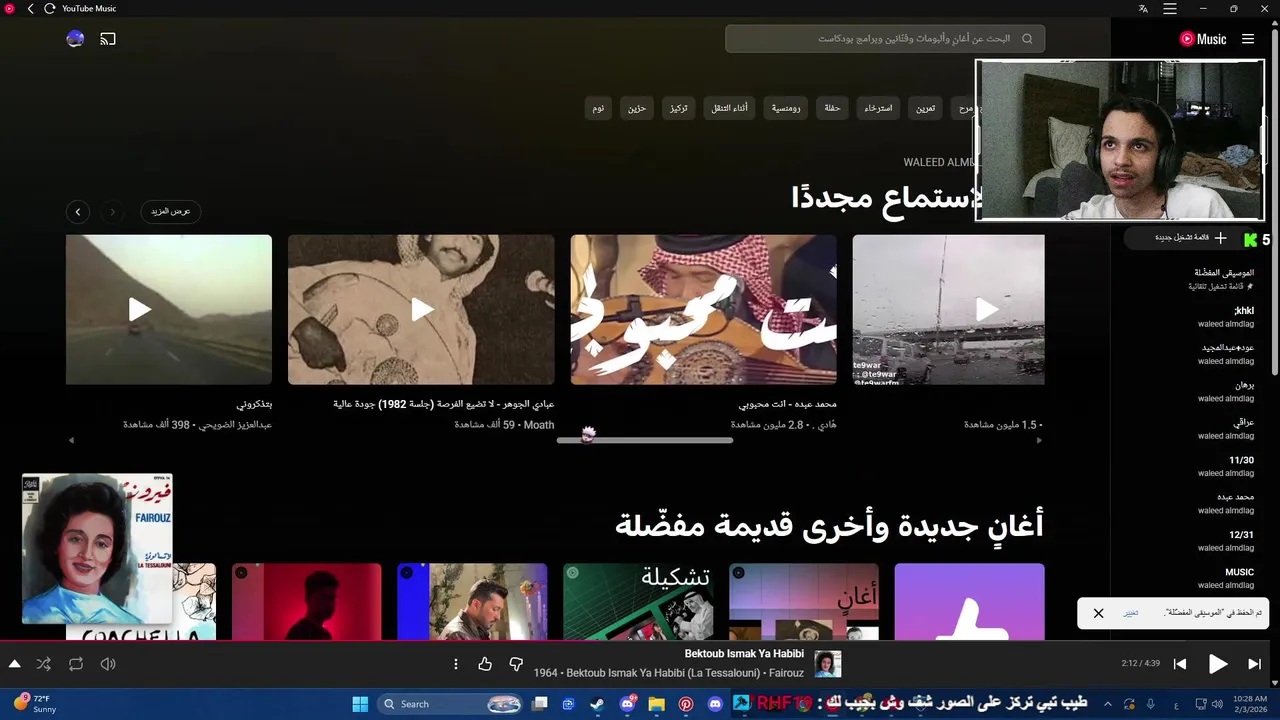Select the حزين mood chip
The image size is (1280, 720).
coord(637,108)
